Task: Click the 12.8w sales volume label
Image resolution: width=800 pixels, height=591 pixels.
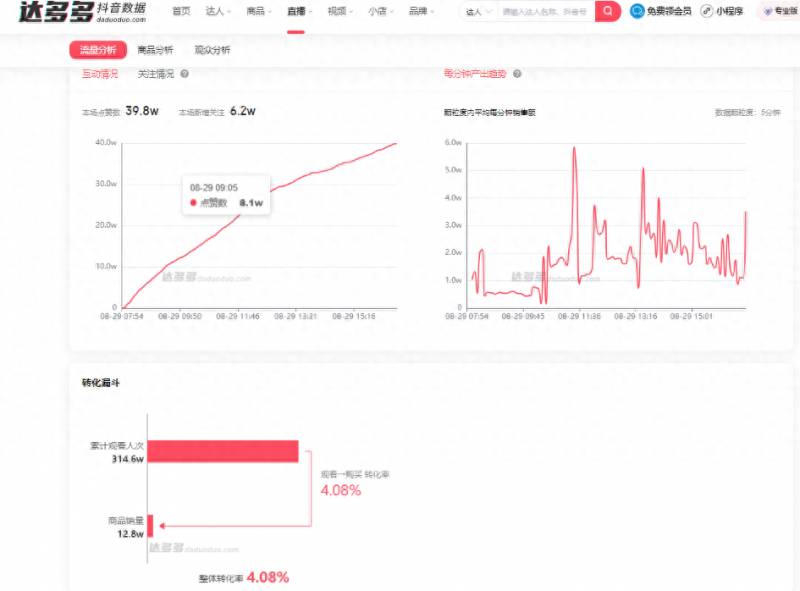Action: (131, 534)
